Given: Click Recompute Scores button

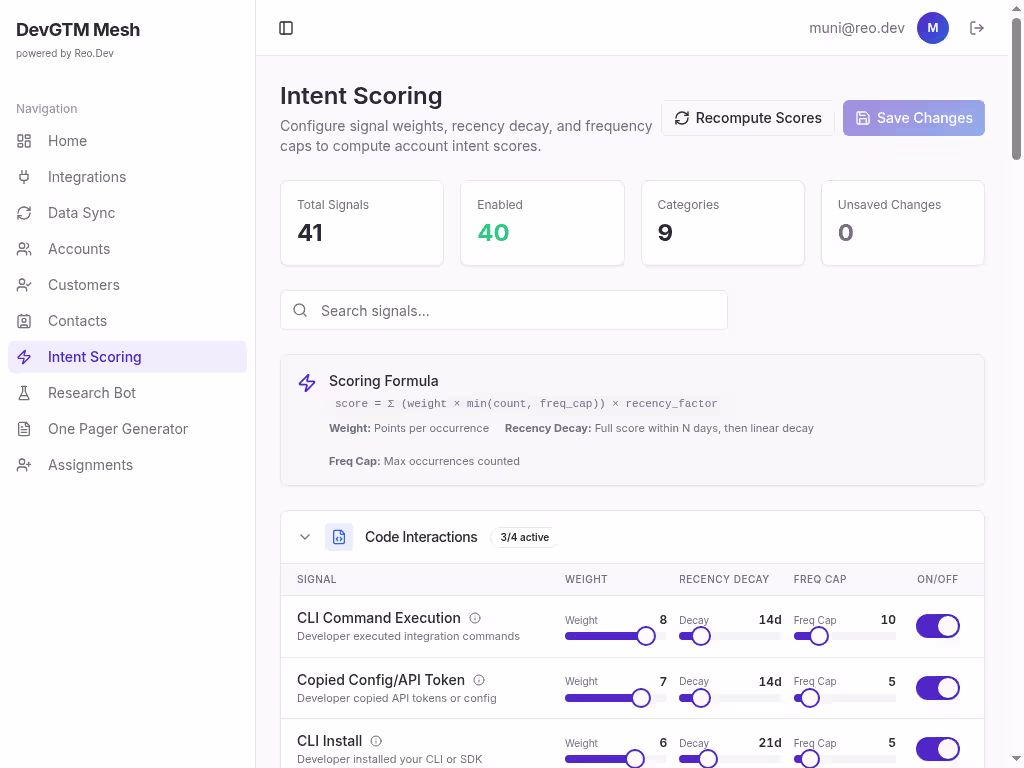Looking at the screenshot, I should [x=748, y=118].
